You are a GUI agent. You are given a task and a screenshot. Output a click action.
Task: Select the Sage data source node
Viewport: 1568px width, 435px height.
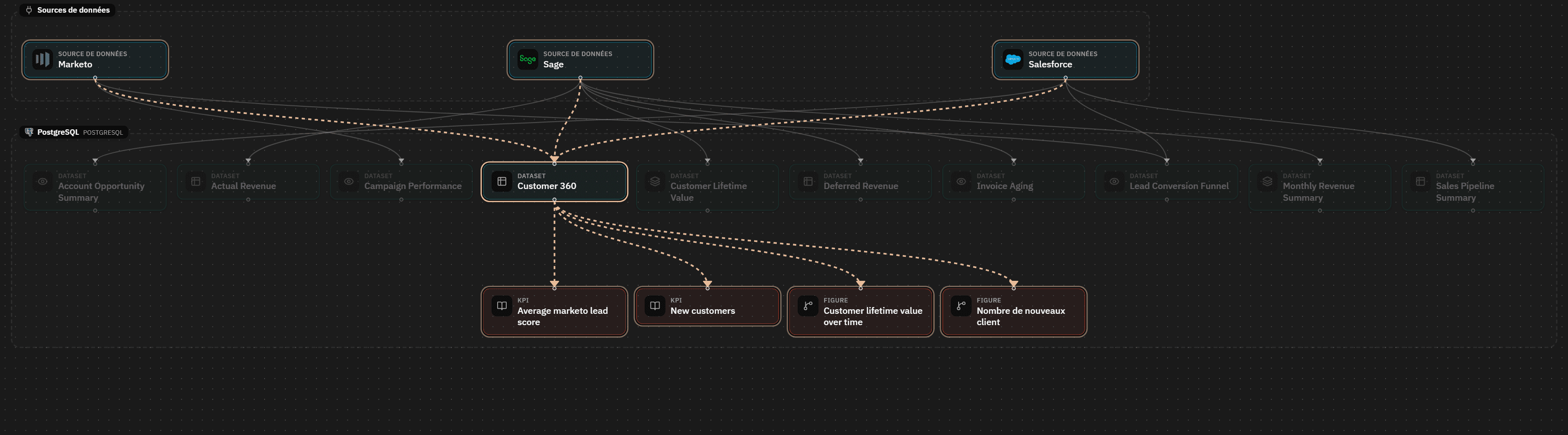coord(580,60)
